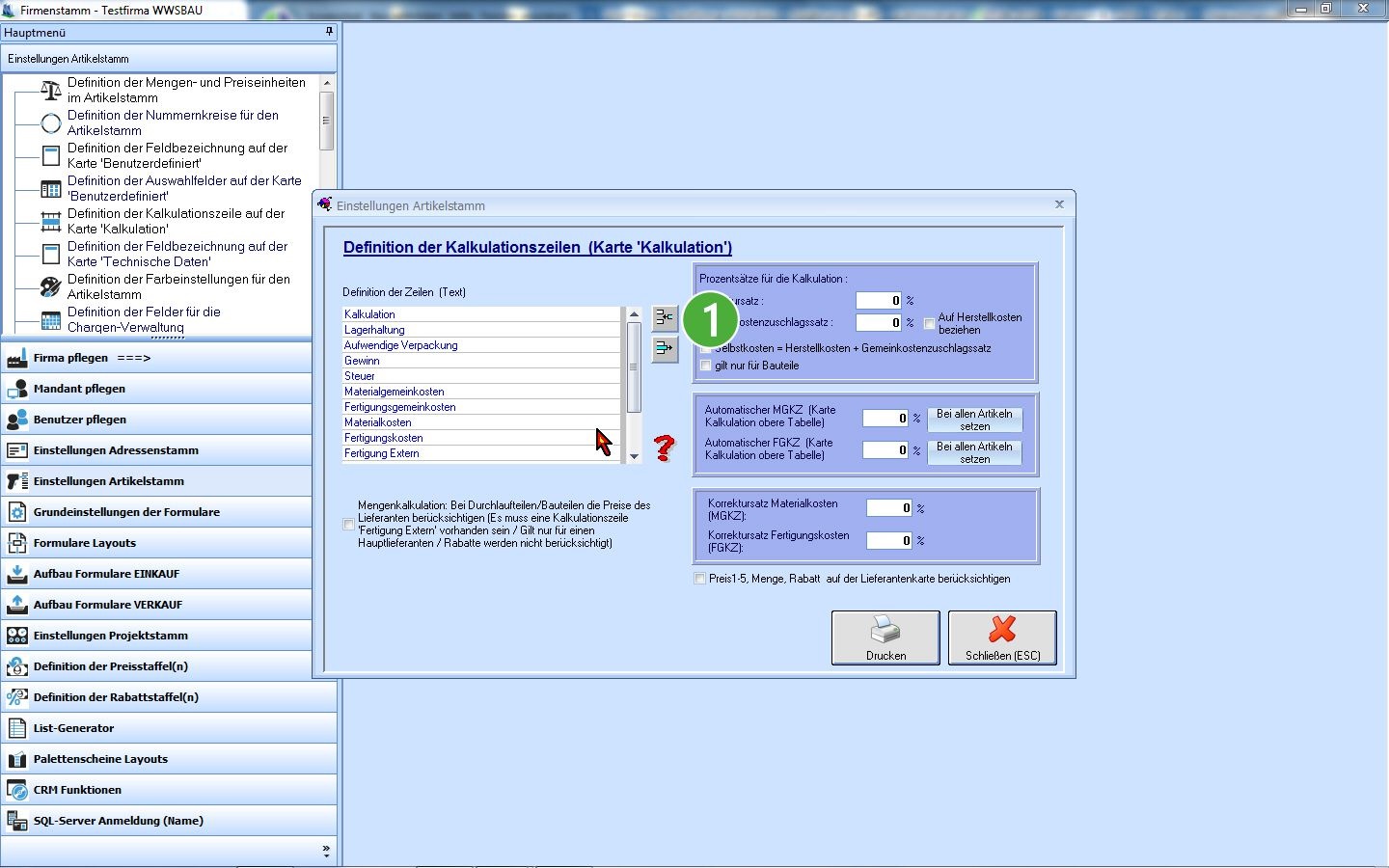Click the Korrektursatz Fertigungskosten field

[889, 540]
